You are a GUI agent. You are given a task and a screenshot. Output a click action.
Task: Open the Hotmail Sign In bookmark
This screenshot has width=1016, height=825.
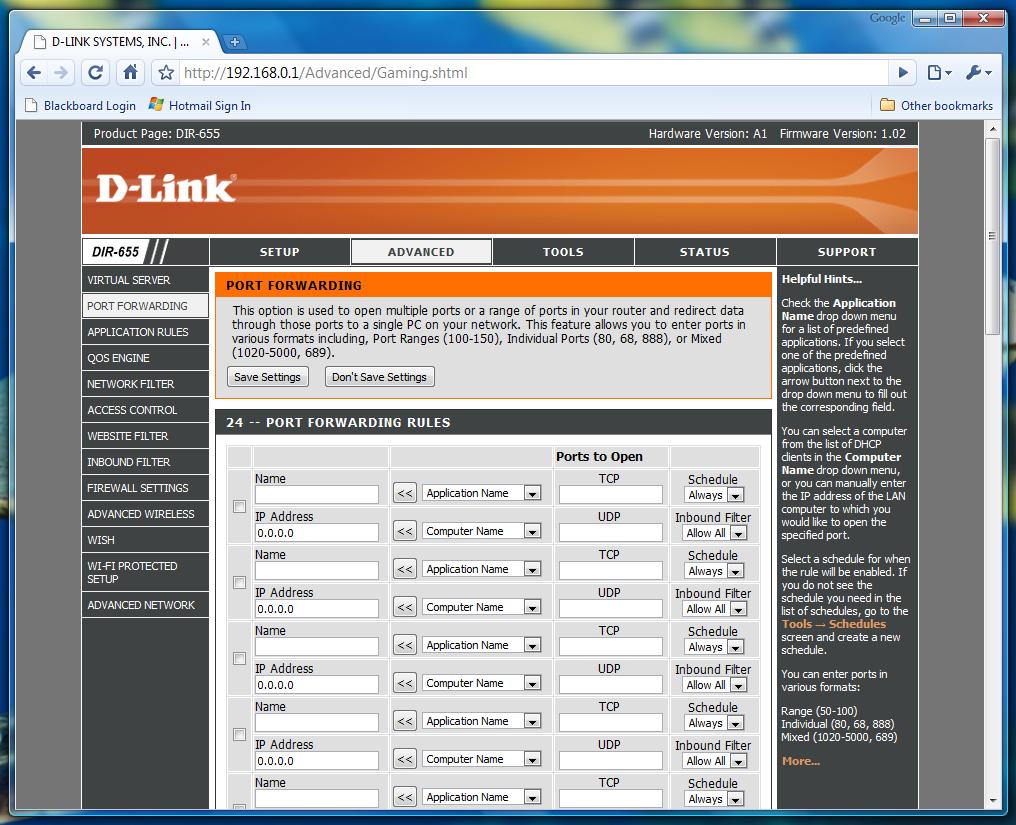[200, 106]
